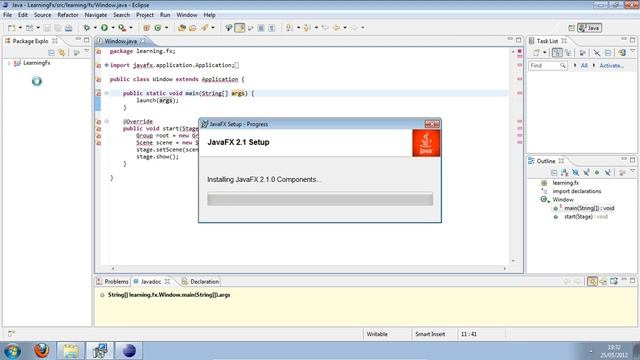Open the dropdown arrow beside the New Class icon
This screenshot has width=640, height=360.
(x=166, y=28)
